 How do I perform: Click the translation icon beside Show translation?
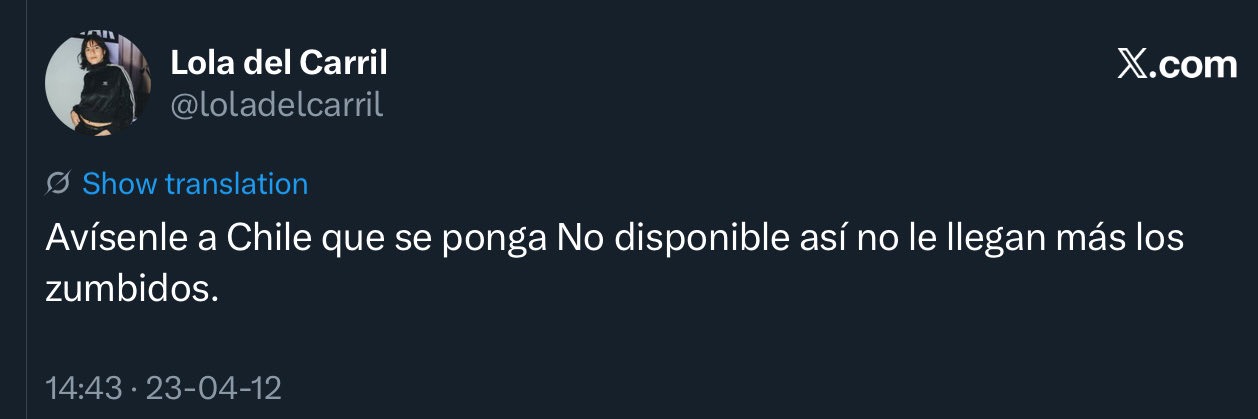pyautogui.click(x=58, y=184)
